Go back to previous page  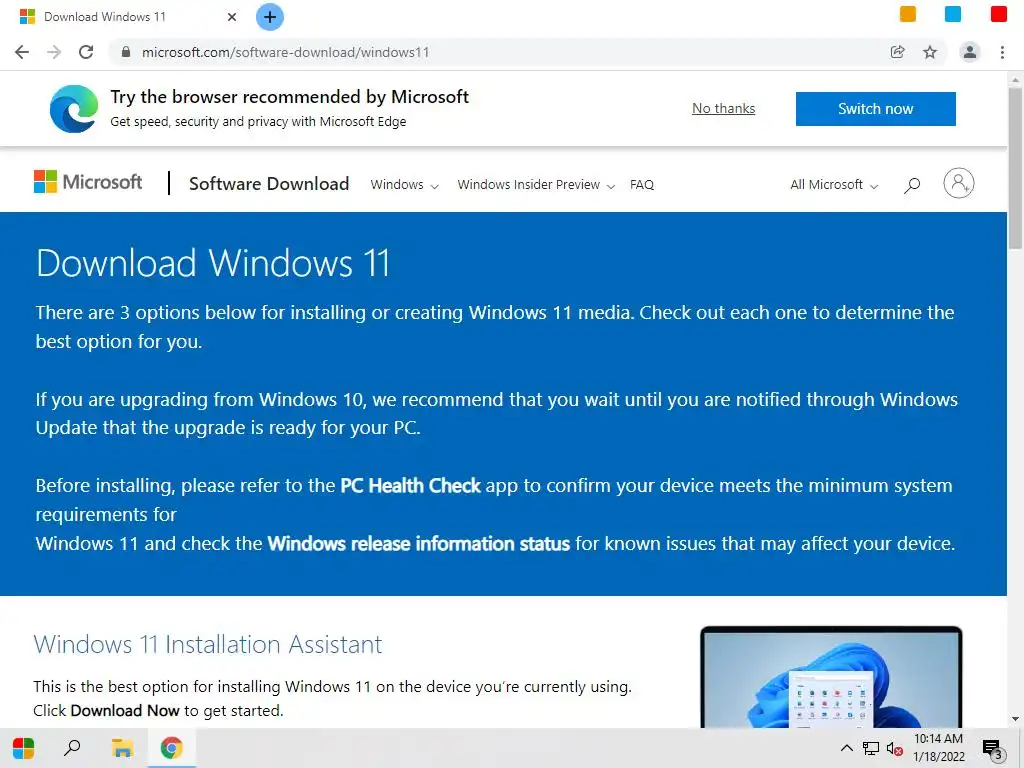click(22, 52)
